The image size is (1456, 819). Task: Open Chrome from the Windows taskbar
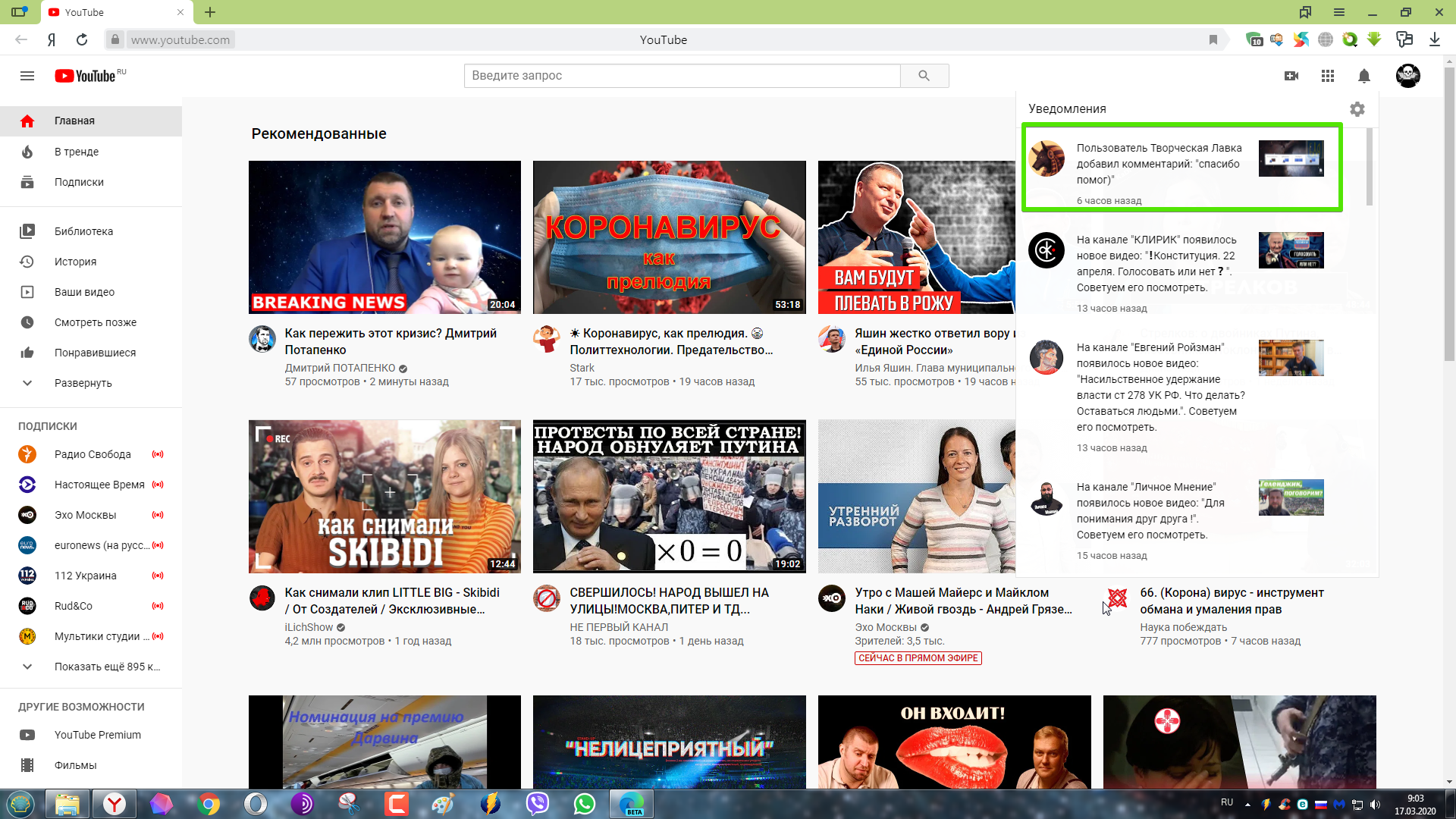[x=209, y=803]
